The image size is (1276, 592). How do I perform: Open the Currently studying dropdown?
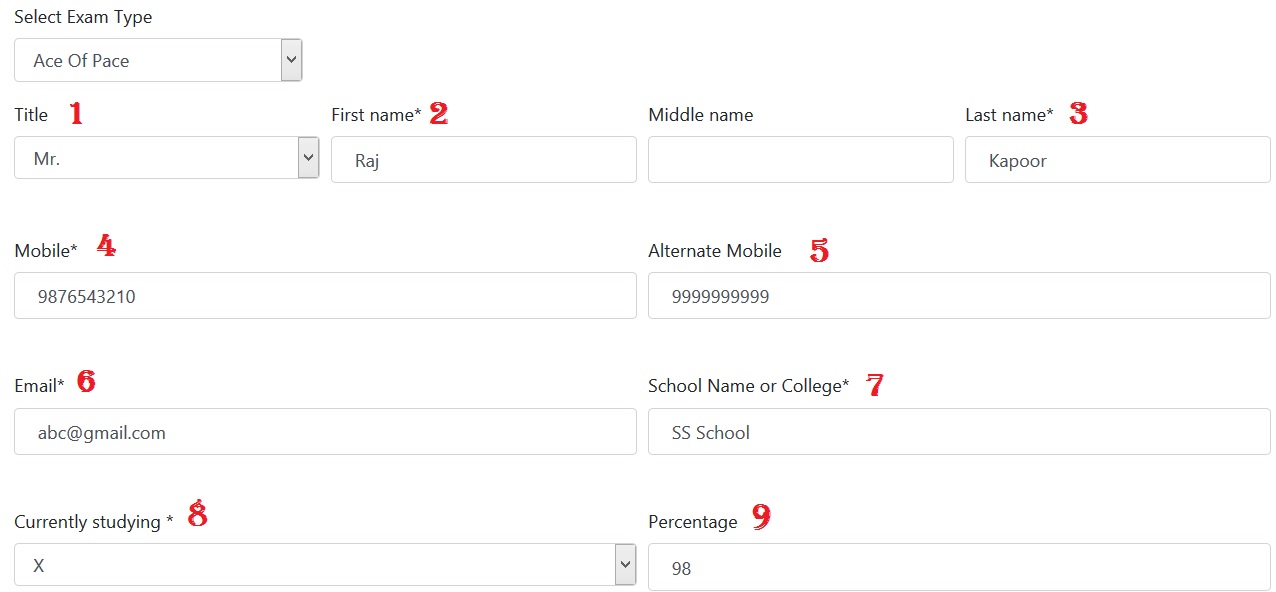point(325,565)
